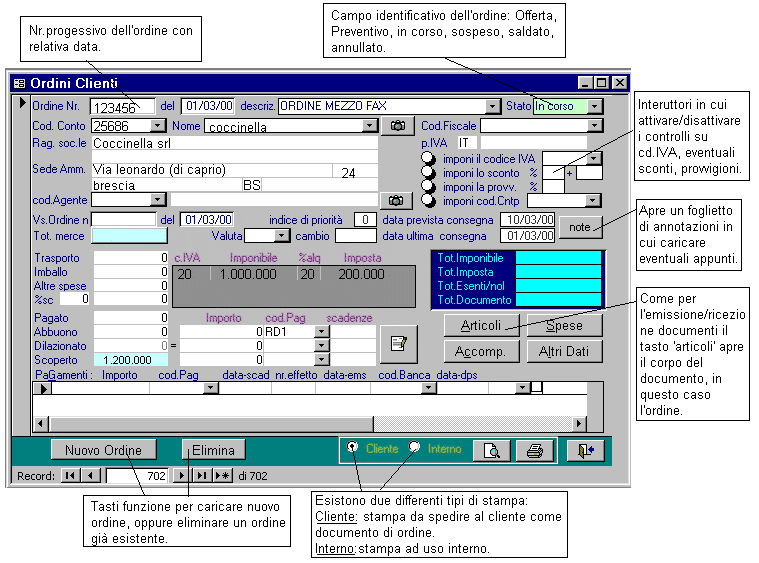
Task: Click the Altri Dati button
Action: tap(564, 351)
